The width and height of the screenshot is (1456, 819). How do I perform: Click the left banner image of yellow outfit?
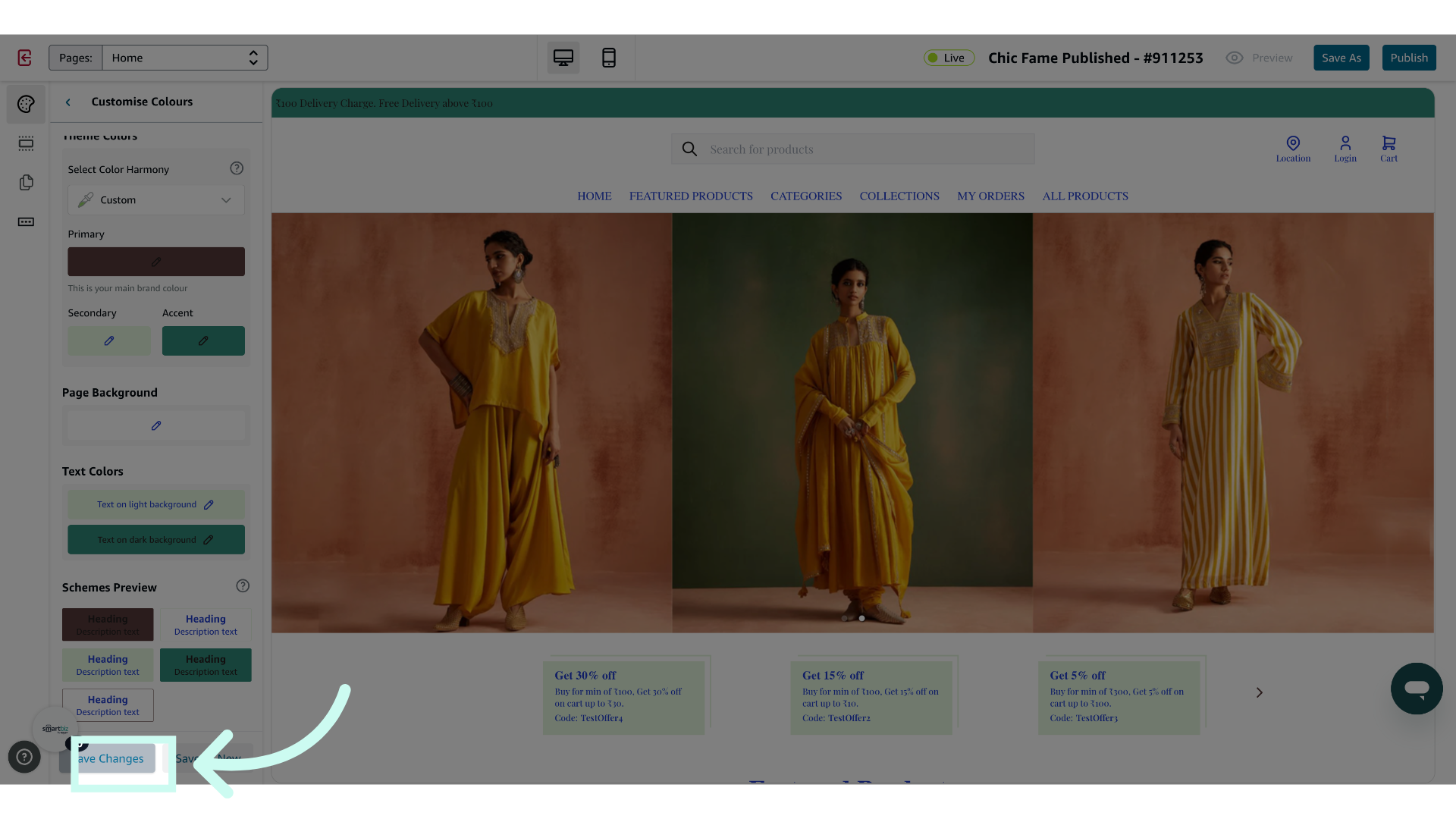click(x=472, y=423)
